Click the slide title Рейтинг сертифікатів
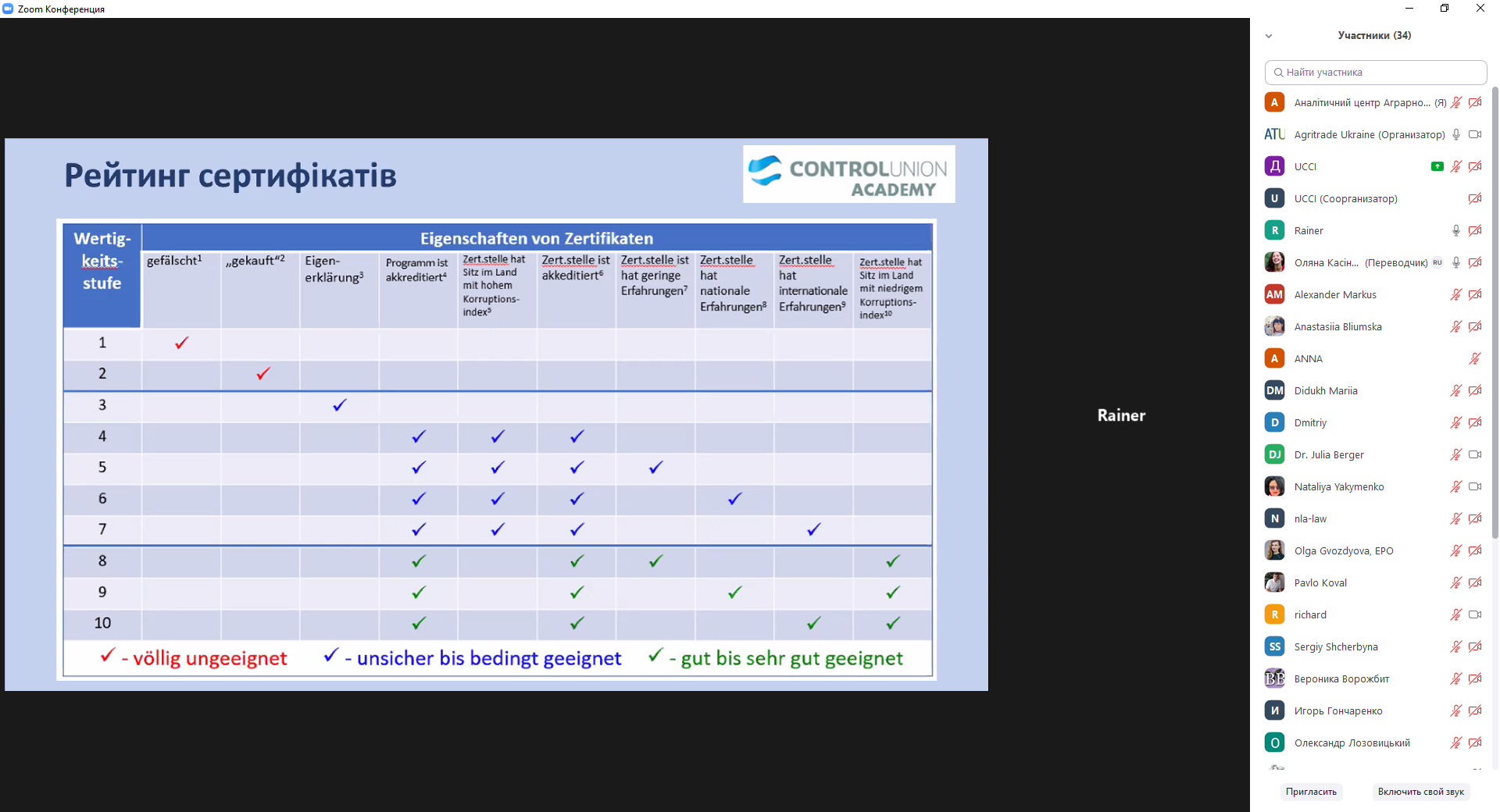Image resolution: width=1500 pixels, height=812 pixels. 230,176
